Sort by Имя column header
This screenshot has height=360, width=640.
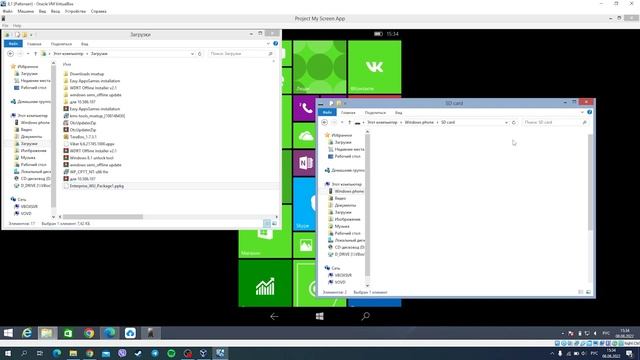point(67,64)
